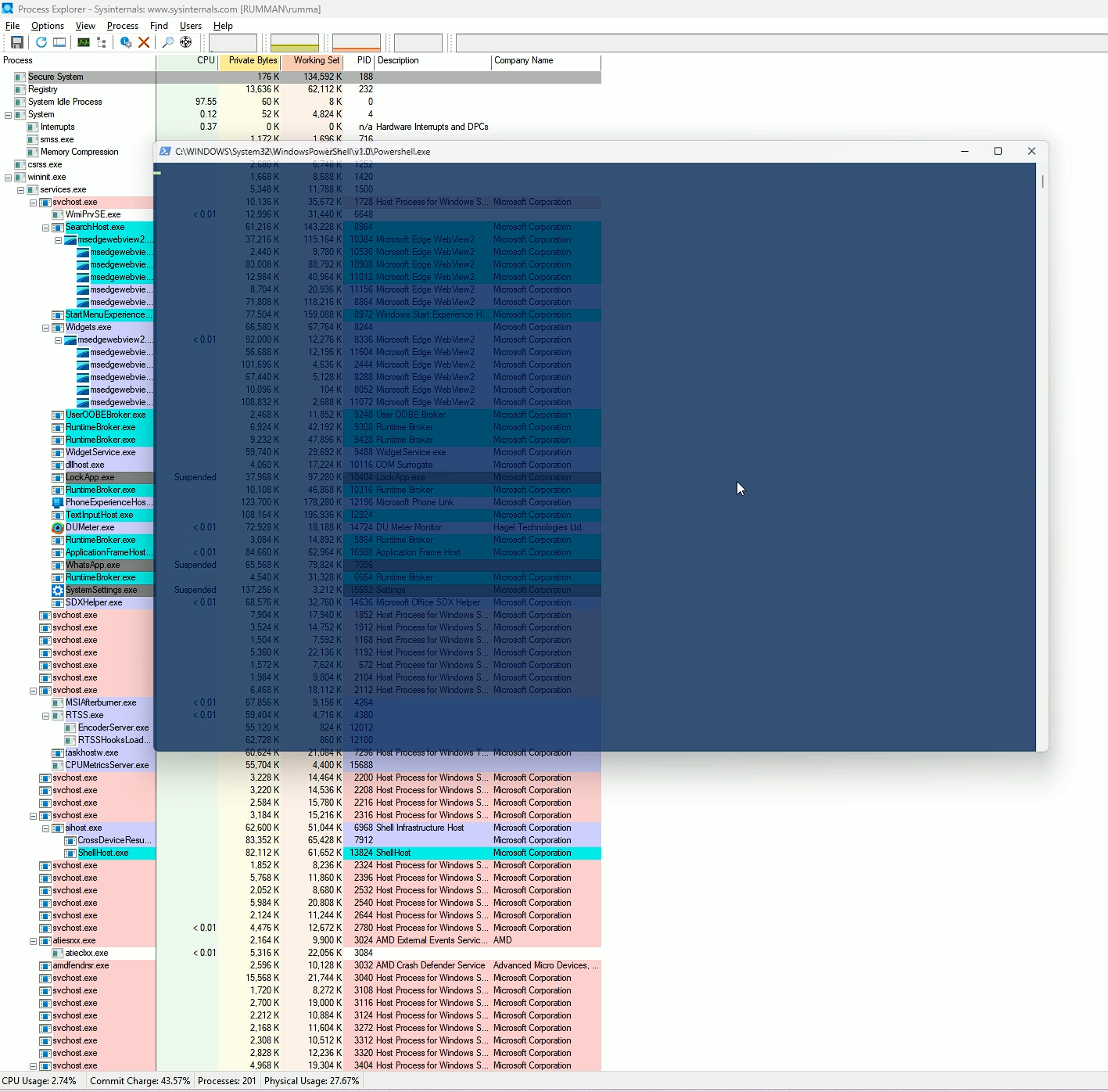Click the orange physical memory mini graph

point(357,42)
